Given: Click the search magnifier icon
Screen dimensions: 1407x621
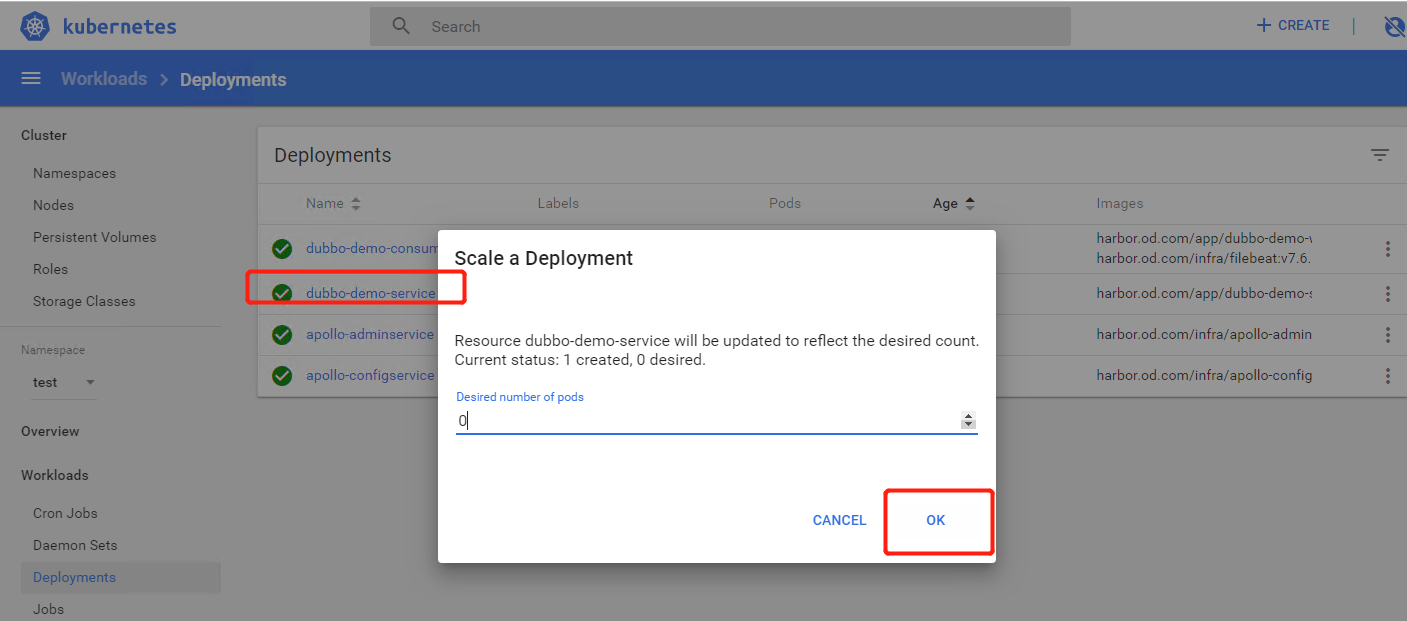Looking at the screenshot, I should 401,27.
